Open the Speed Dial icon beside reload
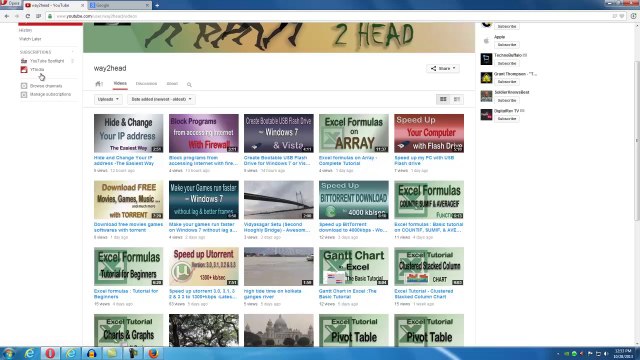Image resolution: width=640 pixels, height=360 pixels. click(x=38, y=16)
